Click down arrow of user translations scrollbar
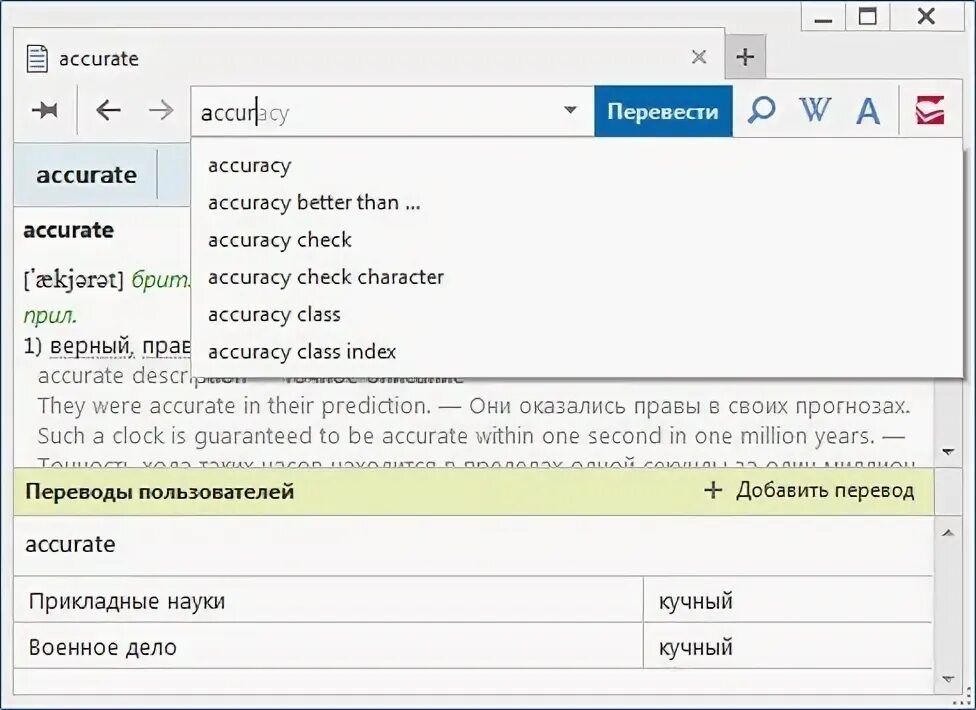 (x=948, y=679)
